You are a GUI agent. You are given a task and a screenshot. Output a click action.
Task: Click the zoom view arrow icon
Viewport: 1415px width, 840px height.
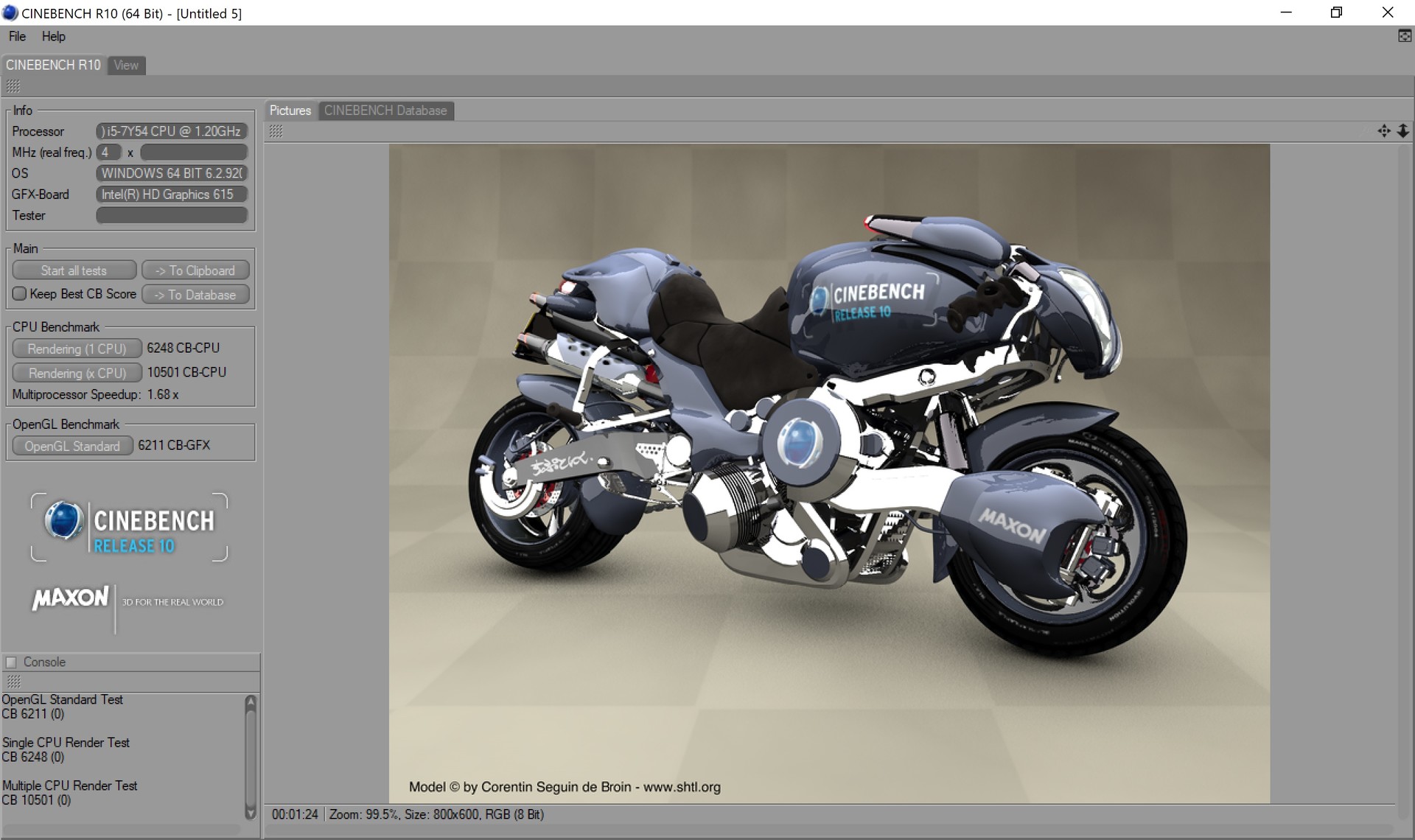(1402, 131)
